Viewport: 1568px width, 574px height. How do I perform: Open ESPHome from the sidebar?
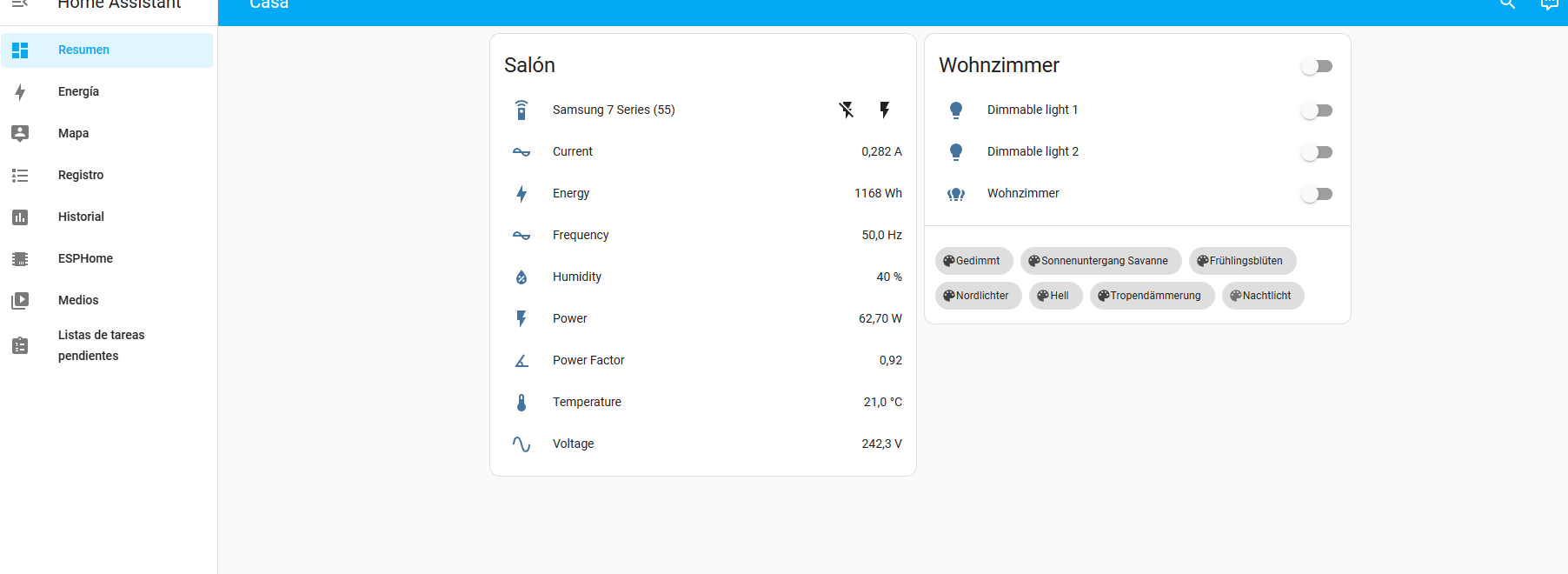tap(85, 258)
